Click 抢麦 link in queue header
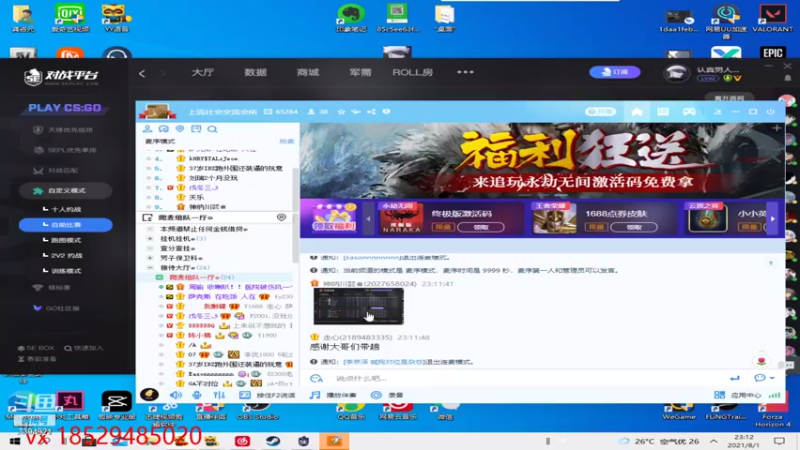Viewport: 800px width, 450px height. point(286,141)
